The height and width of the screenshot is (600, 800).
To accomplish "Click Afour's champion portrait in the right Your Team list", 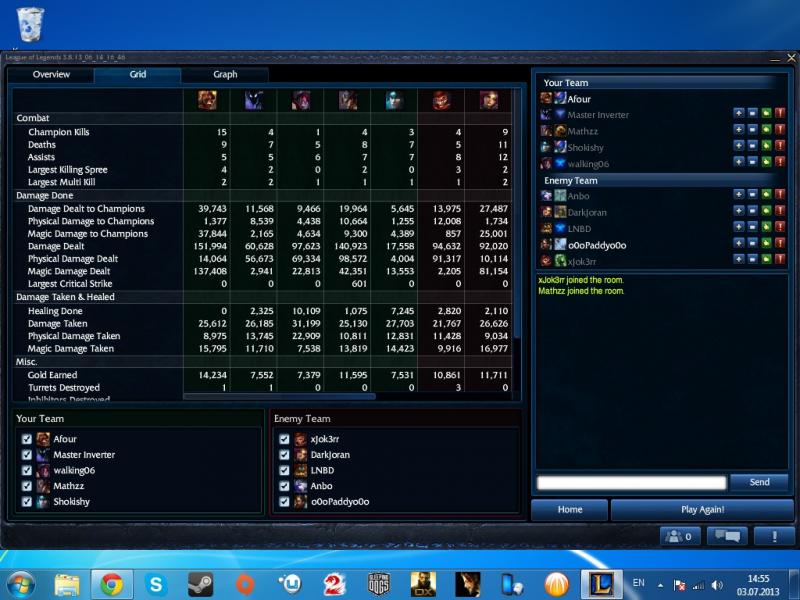I will click(x=546, y=98).
